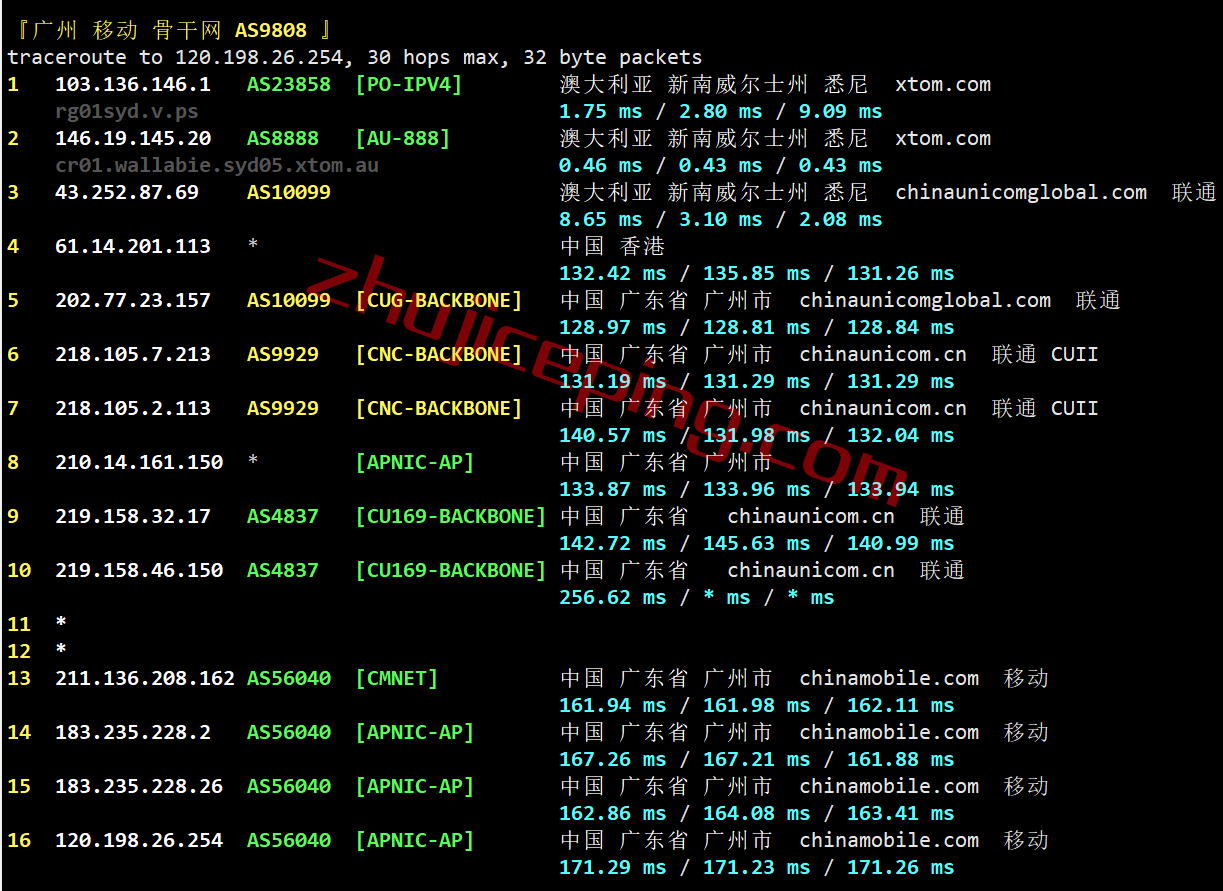
Task: Select the 164.08 ms latency value
Action: click(x=757, y=814)
